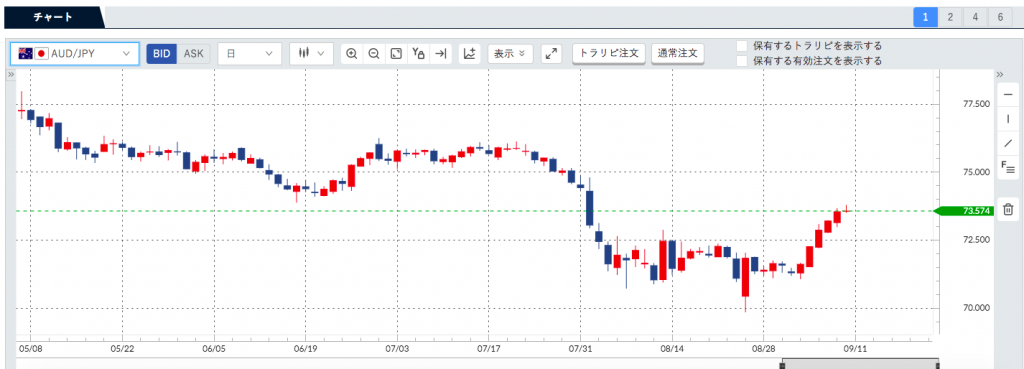This screenshot has height=369, width=1024.
Task: Click the 77.500 price axis label
Action: click(976, 104)
